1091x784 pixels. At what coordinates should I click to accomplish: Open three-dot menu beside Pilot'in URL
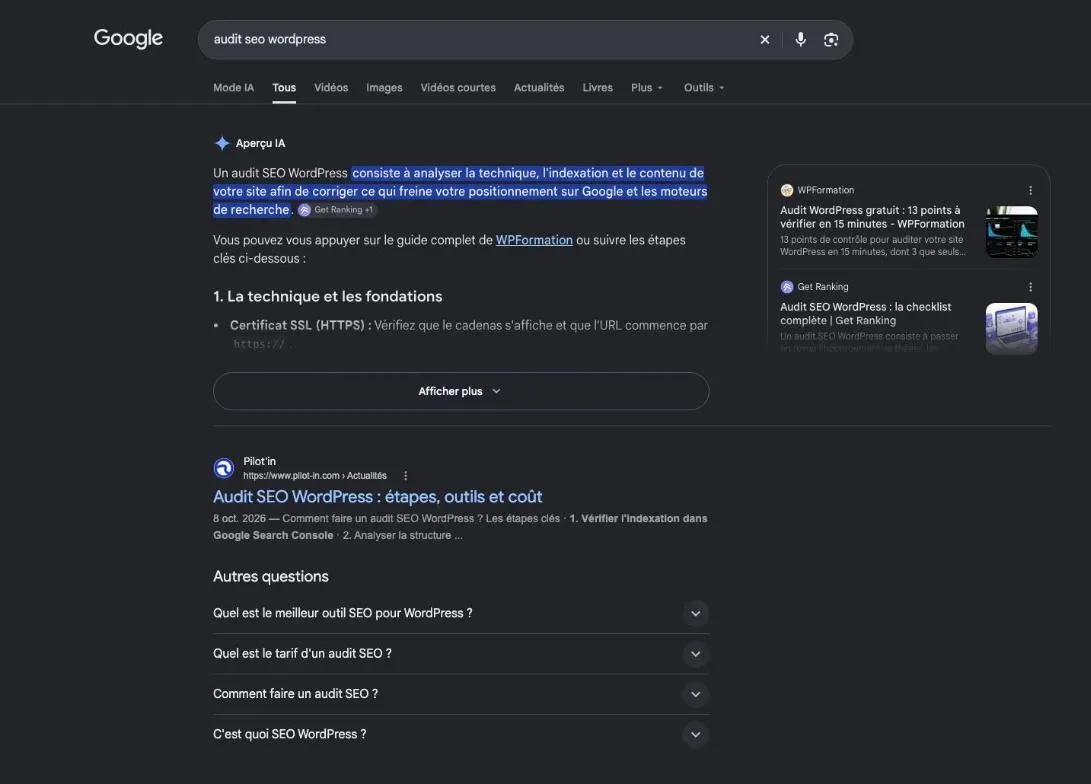[406, 476]
